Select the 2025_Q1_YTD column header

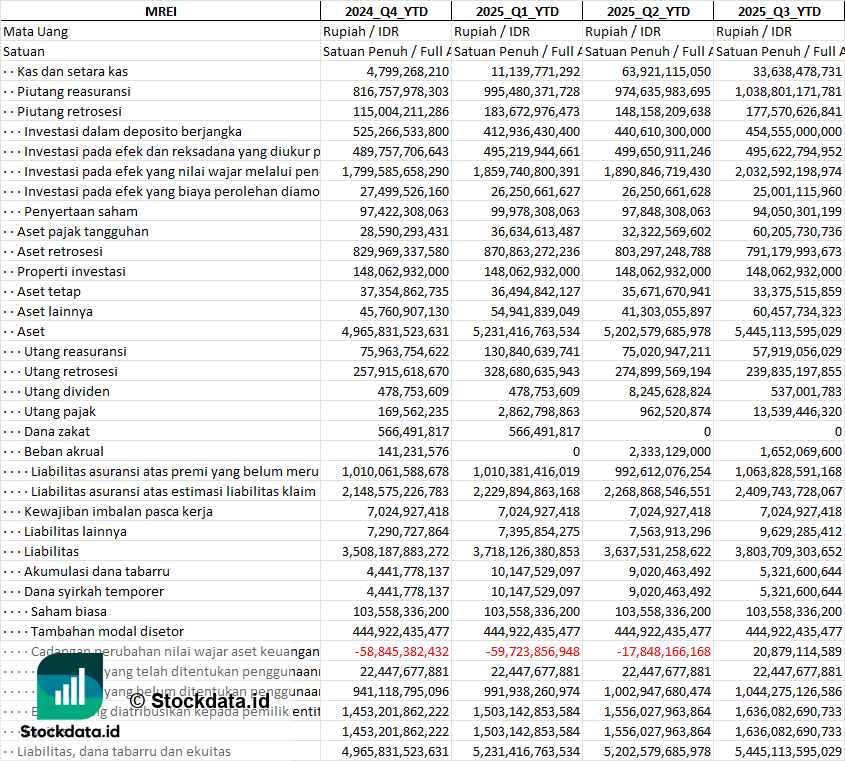click(x=516, y=11)
